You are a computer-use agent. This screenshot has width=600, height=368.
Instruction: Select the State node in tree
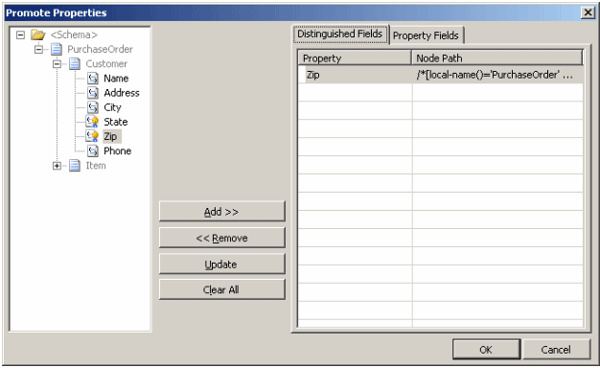pyautogui.click(x=116, y=122)
